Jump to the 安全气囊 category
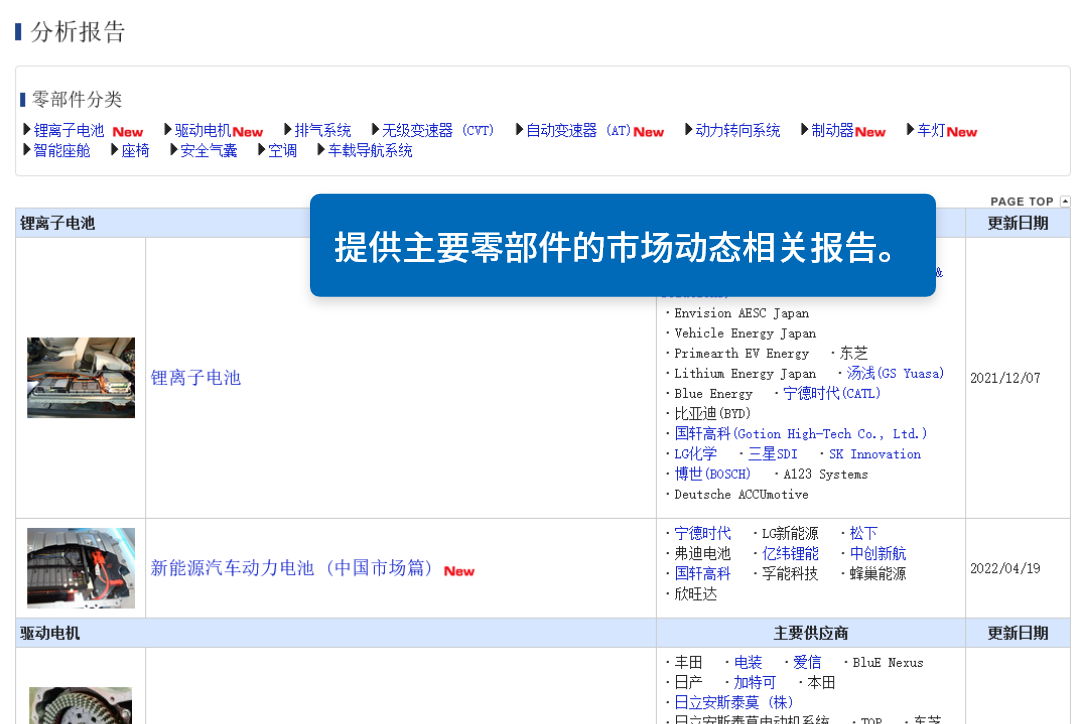The image size is (1086, 724). (x=208, y=150)
